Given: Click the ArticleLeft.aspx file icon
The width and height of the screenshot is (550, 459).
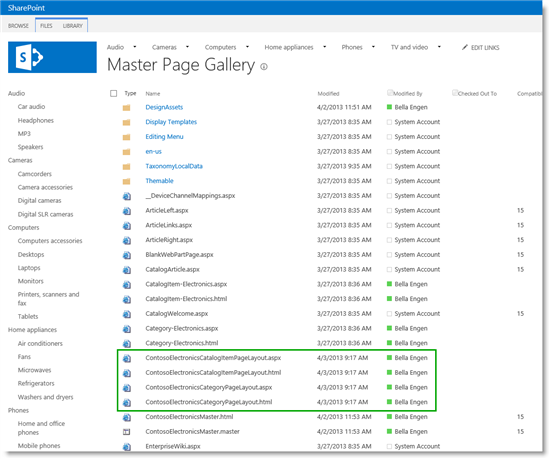Looking at the screenshot, I should [127, 211].
